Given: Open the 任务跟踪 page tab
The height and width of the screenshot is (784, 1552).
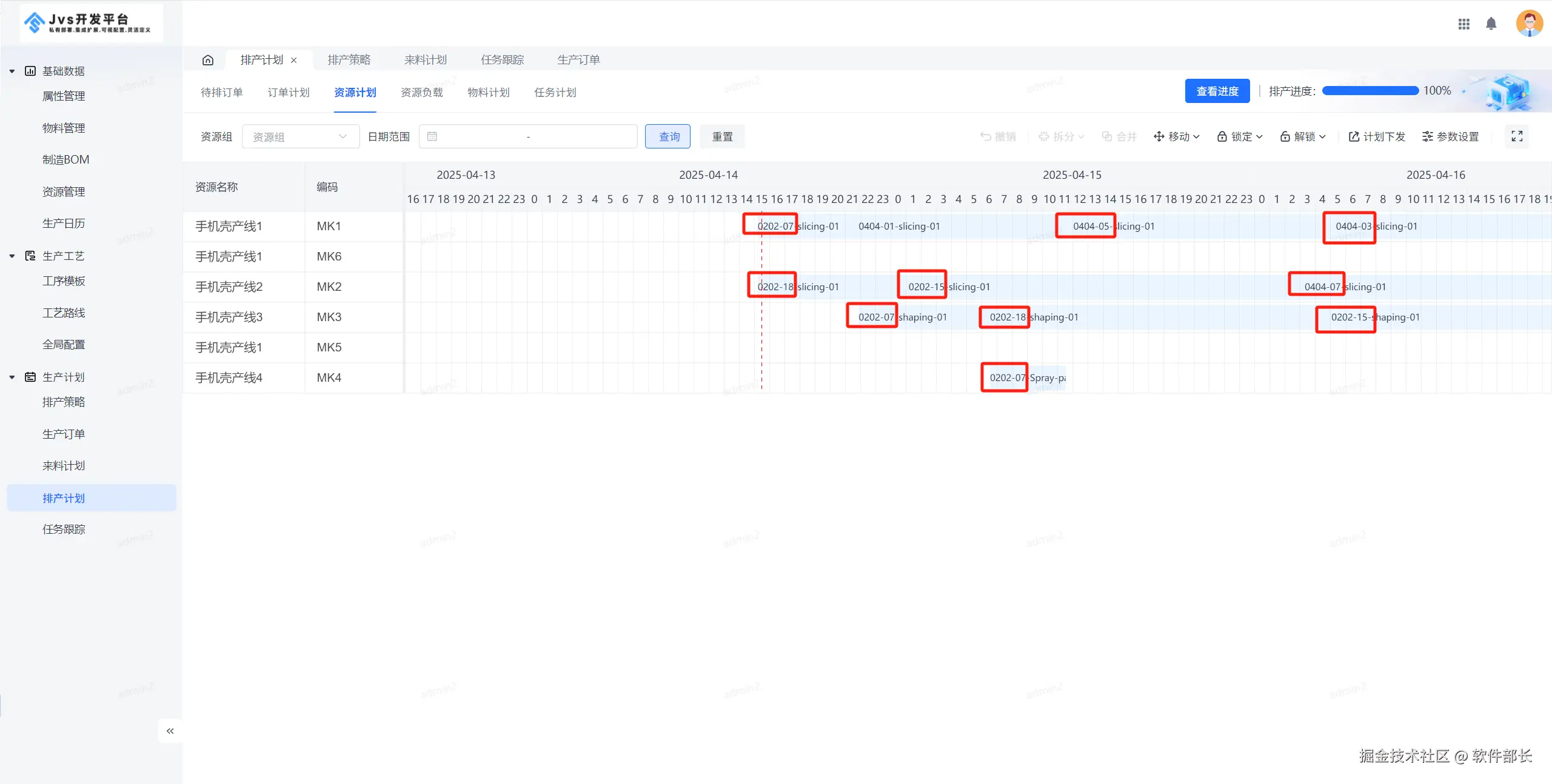Looking at the screenshot, I should [x=502, y=60].
